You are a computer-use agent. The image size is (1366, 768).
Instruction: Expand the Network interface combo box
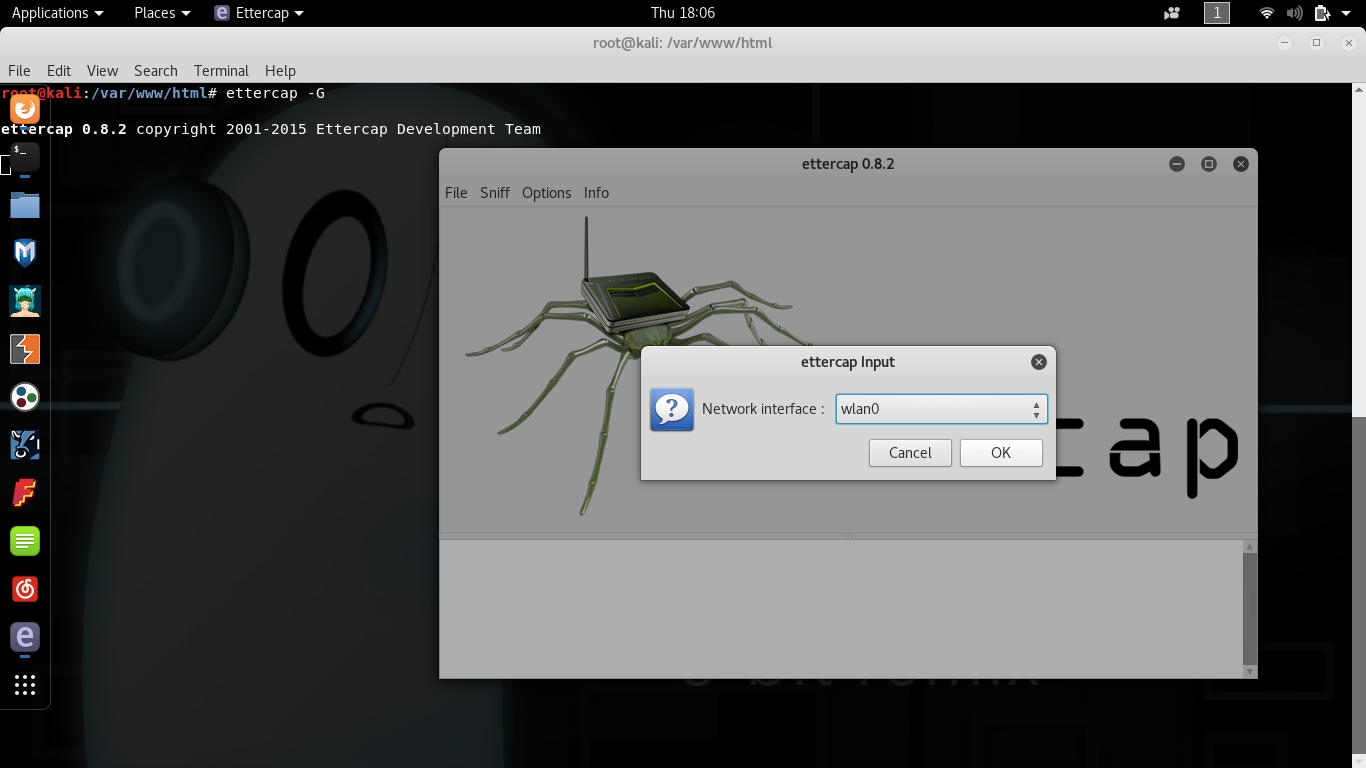point(1036,409)
